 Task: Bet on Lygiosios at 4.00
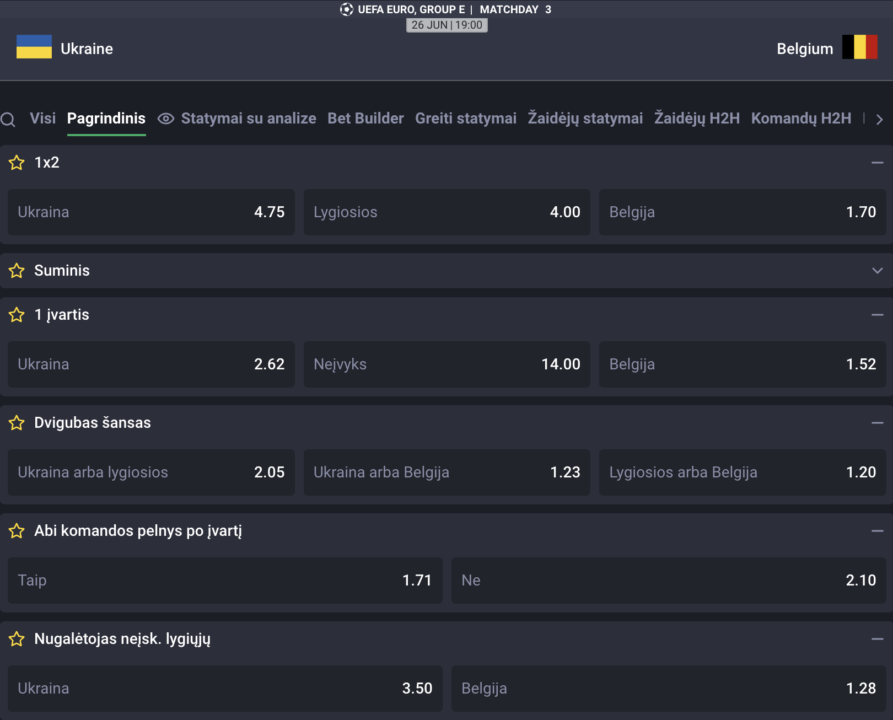447,212
